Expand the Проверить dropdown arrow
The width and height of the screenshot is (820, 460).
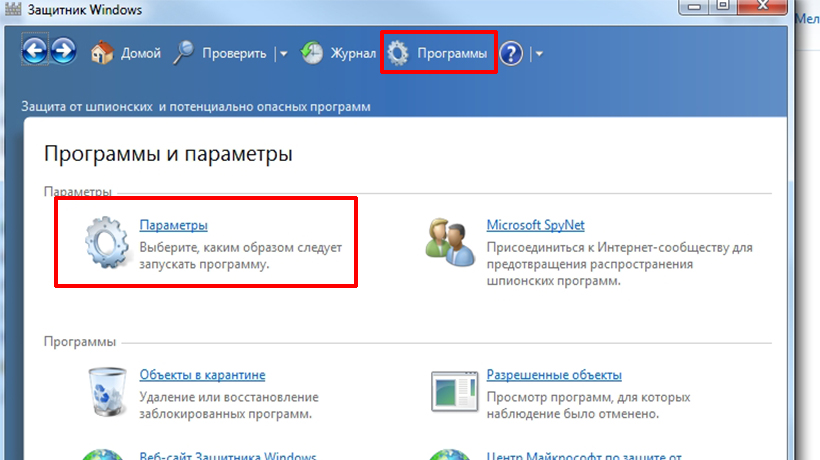(283, 53)
